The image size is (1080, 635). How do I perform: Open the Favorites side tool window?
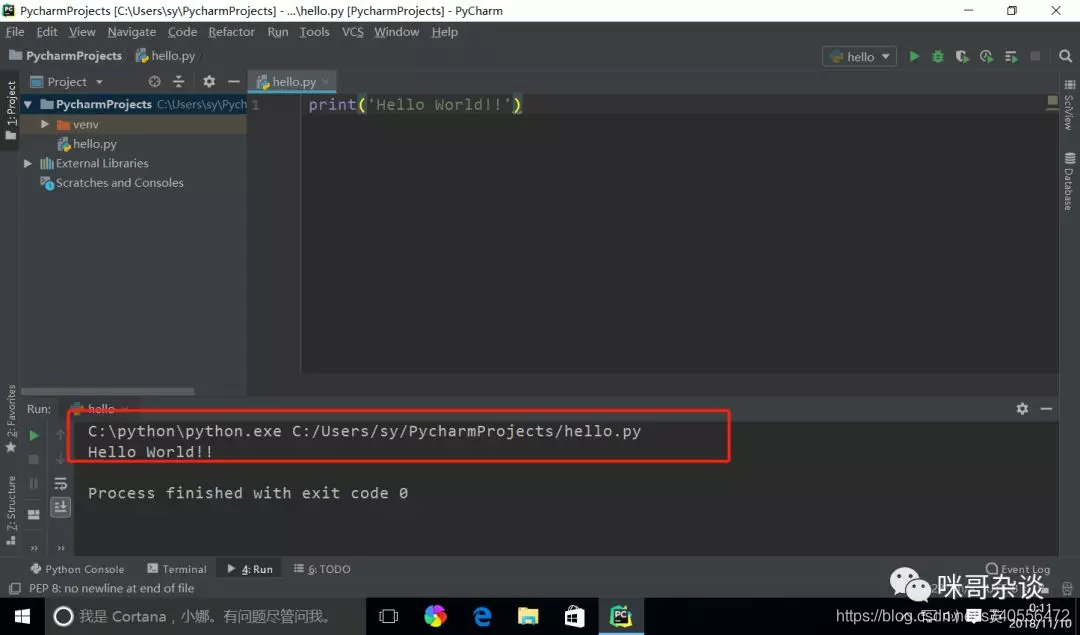(x=10, y=418)
